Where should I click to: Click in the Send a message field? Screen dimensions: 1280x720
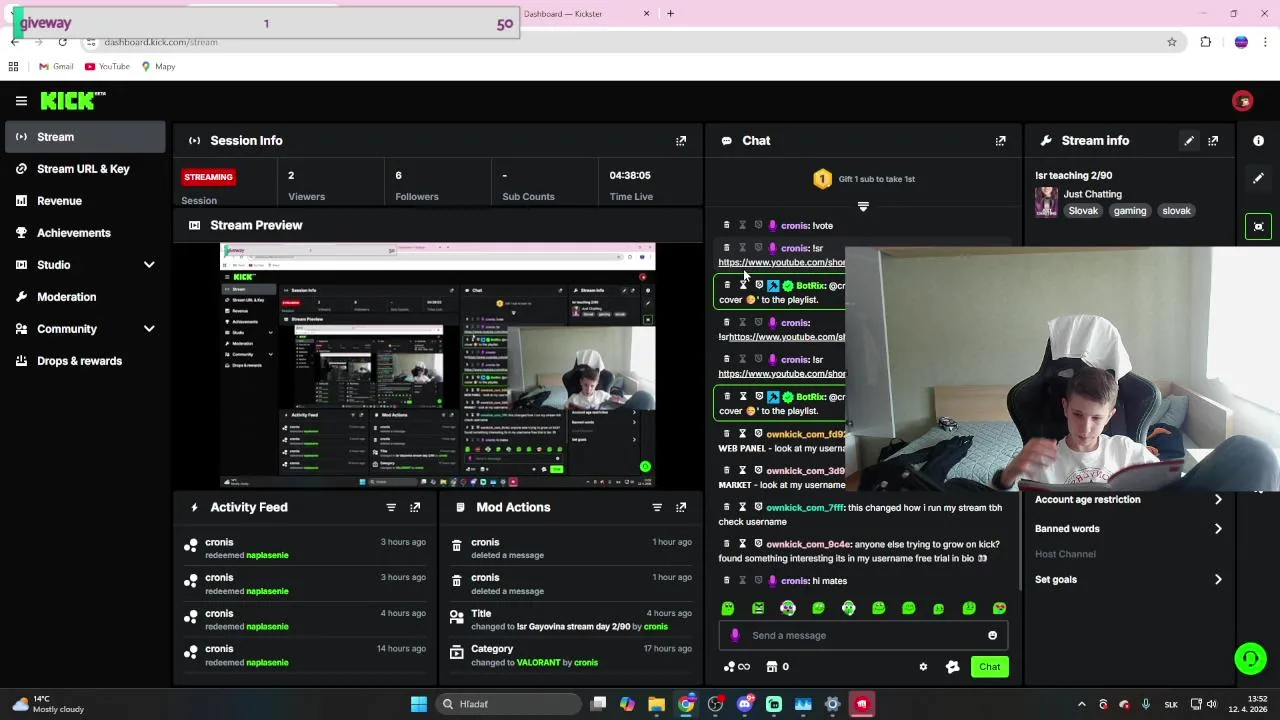862,635
